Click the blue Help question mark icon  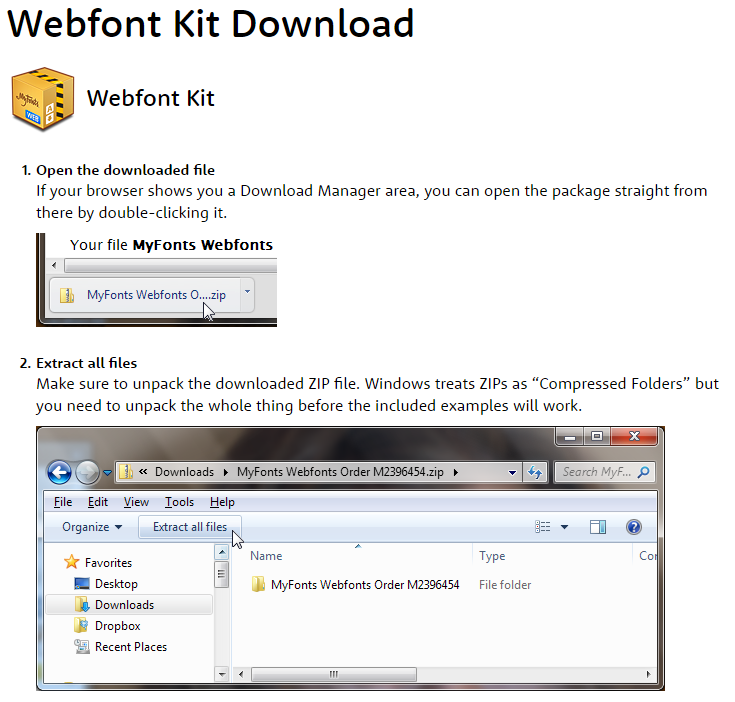(x=633, y=527)
